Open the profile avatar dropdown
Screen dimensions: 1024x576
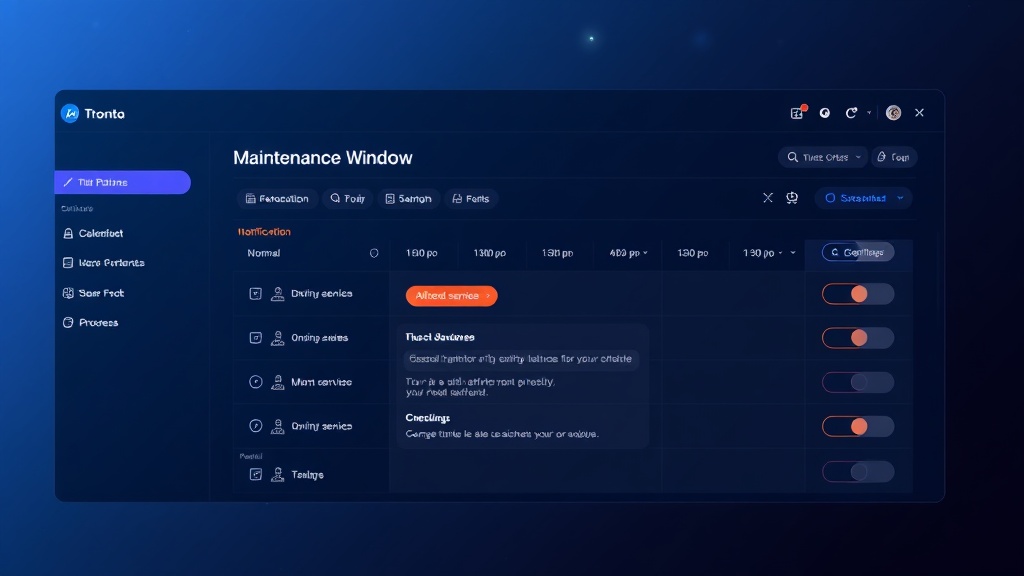pos(893,113)
